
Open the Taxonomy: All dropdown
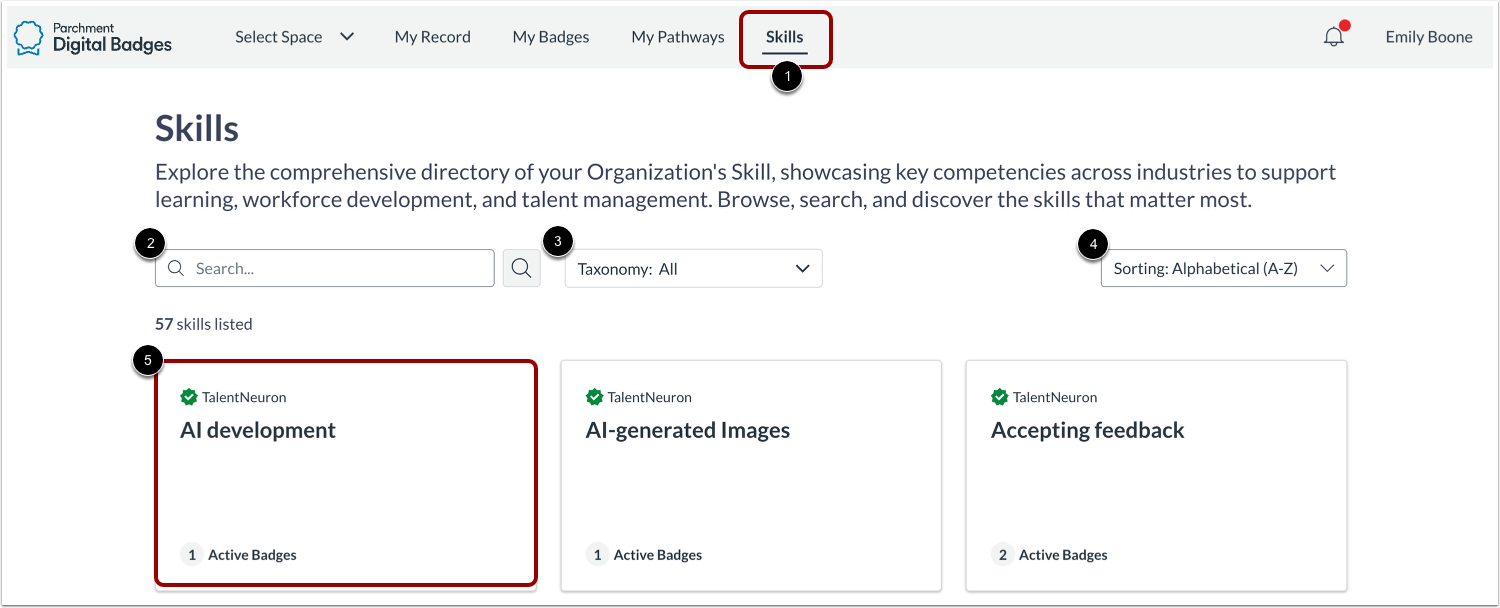pyautogui.click(x=693, y=269)
